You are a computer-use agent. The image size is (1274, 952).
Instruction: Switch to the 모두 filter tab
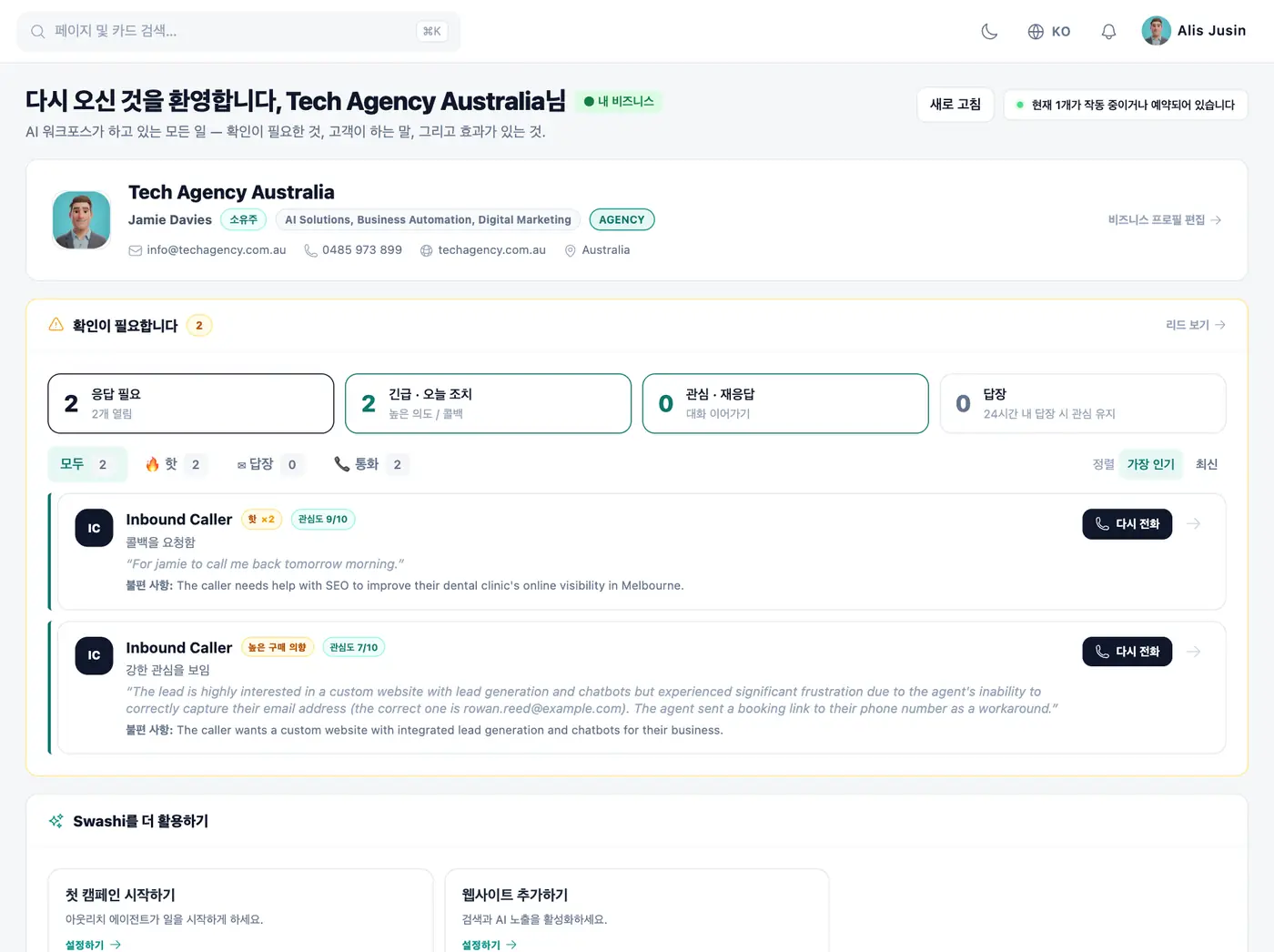click(87, 464)
